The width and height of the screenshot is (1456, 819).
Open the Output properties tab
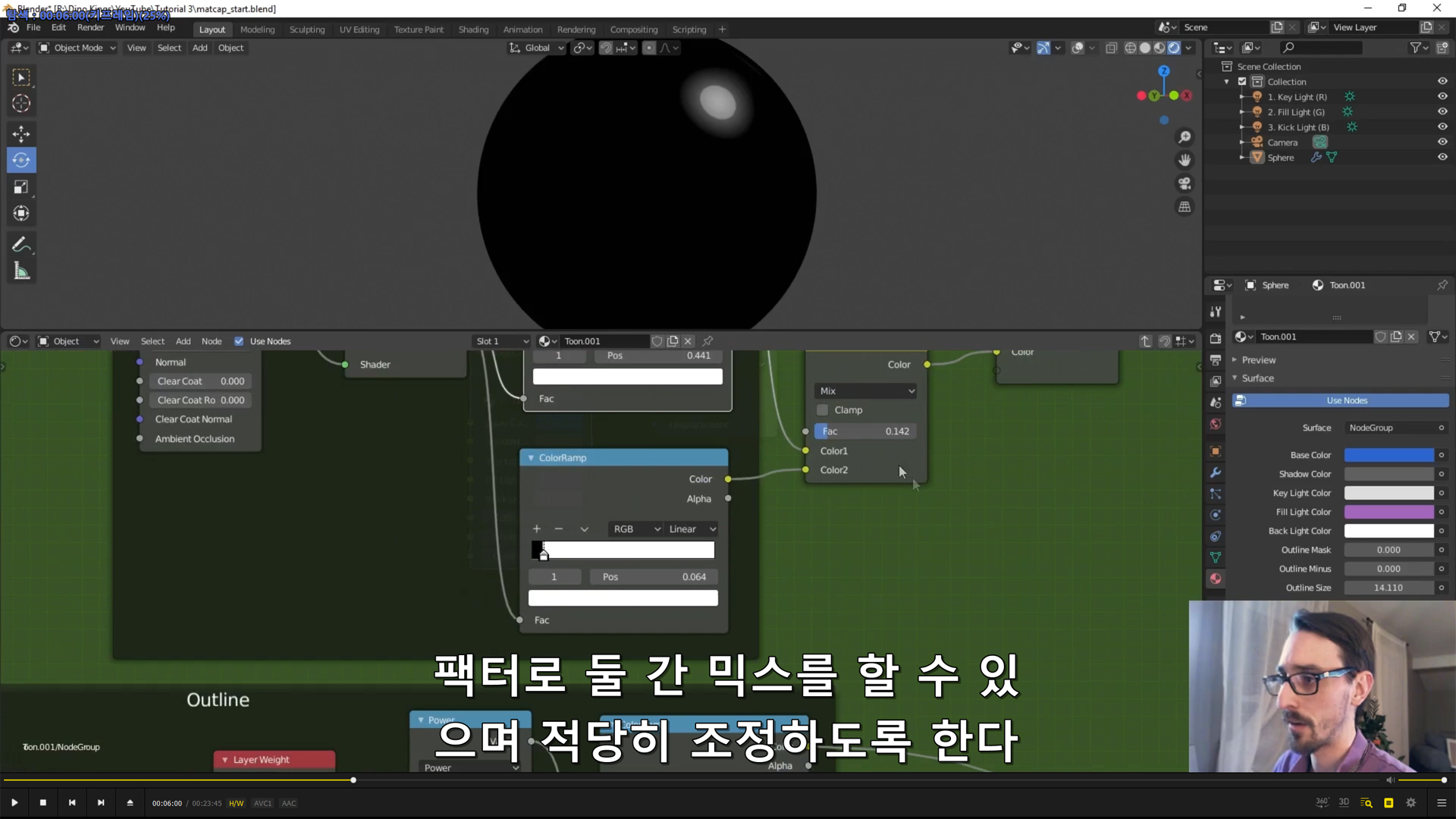[1216, 360]
